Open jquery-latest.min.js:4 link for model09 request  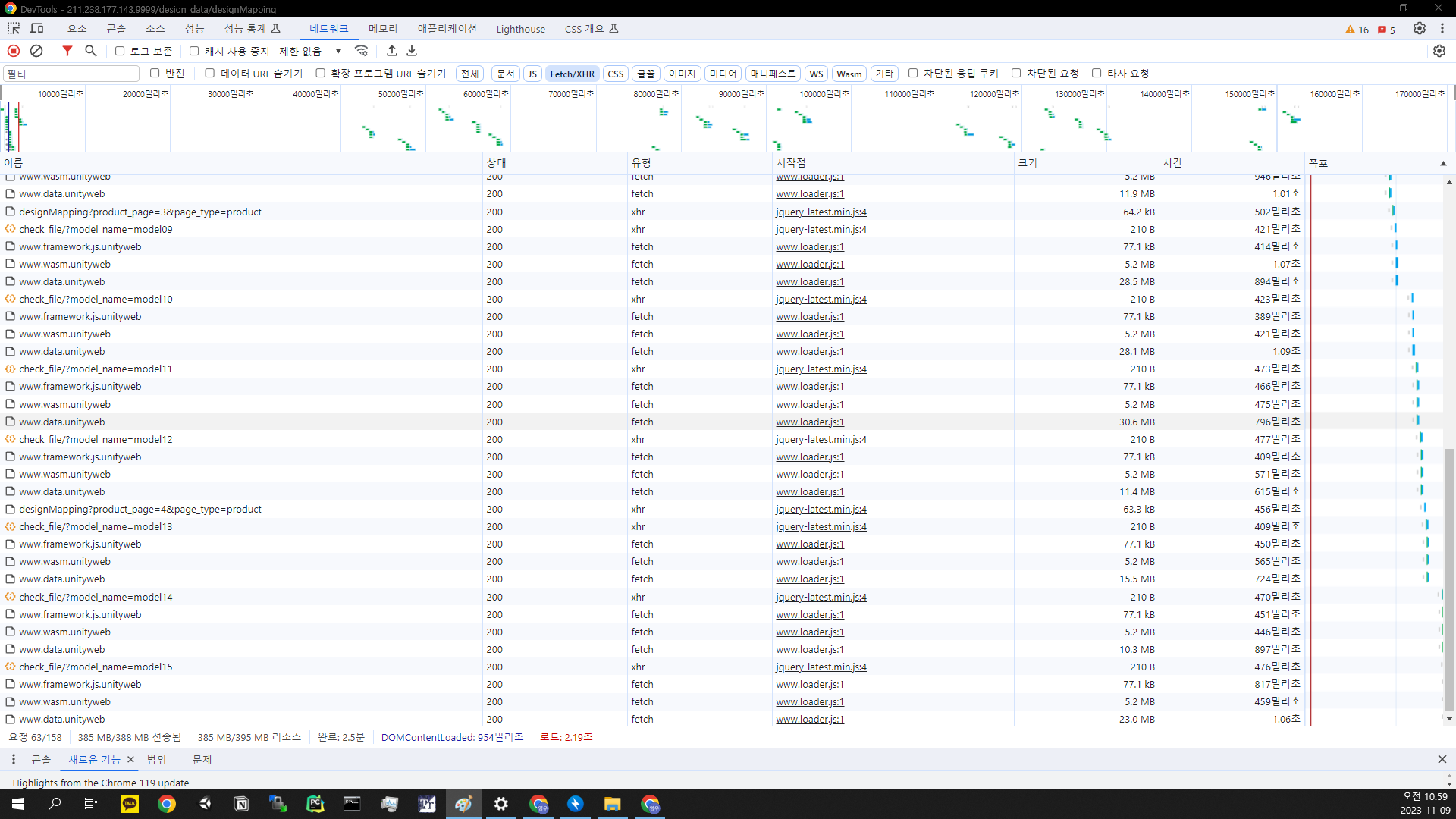coord(821,229)
